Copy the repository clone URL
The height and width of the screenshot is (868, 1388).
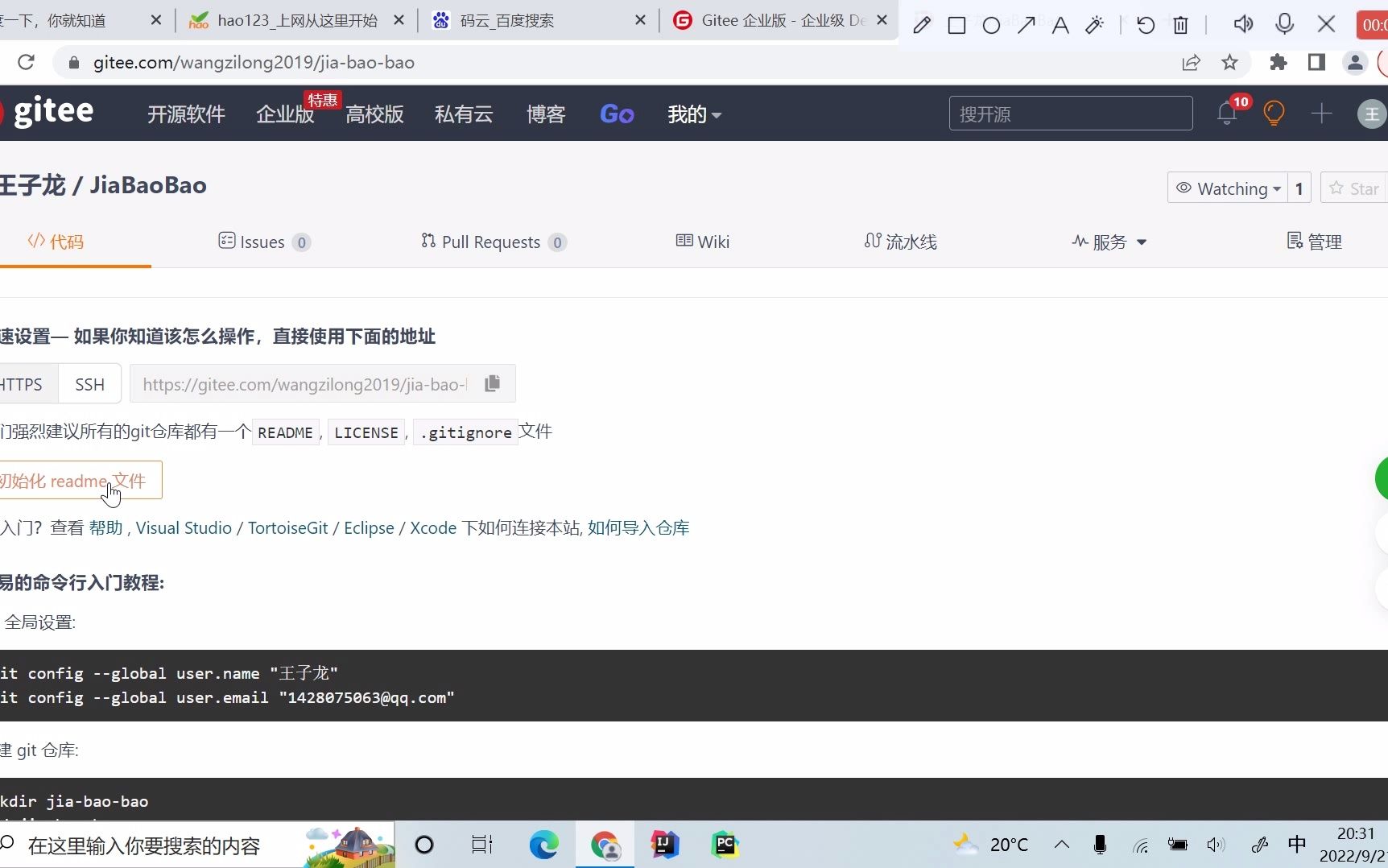pos(492,383)
